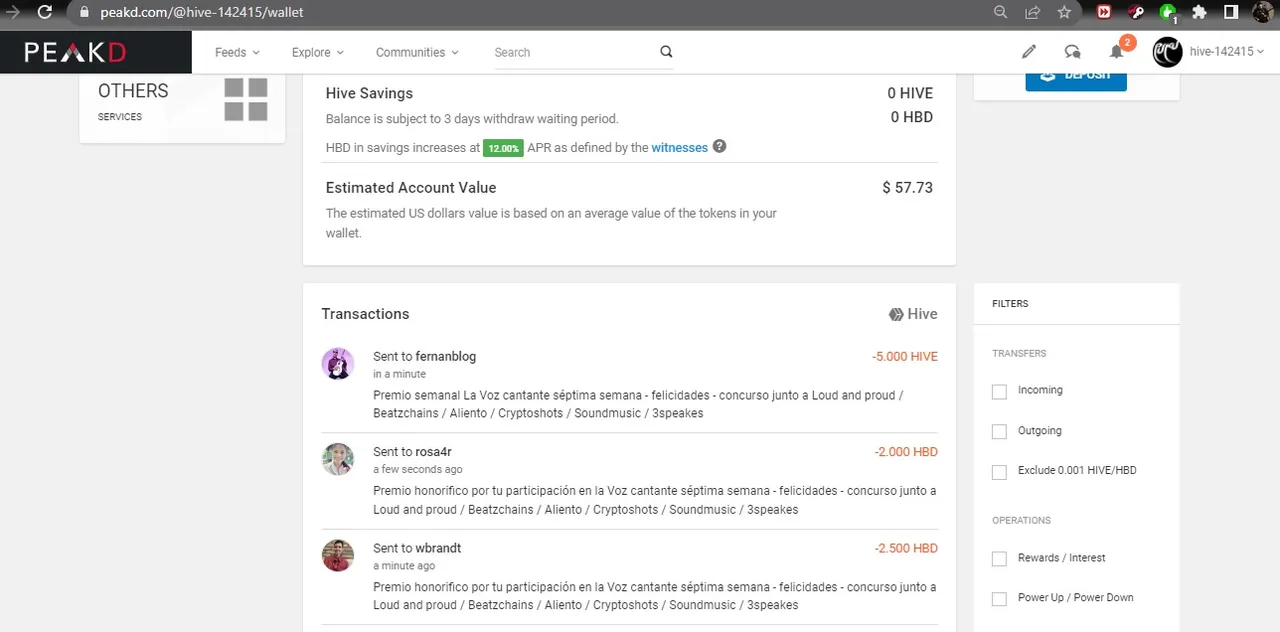Viewport: 1280px width, 632px height.
Task: Open rosa4r's avatar in transactions
Action: coord(338,460)
